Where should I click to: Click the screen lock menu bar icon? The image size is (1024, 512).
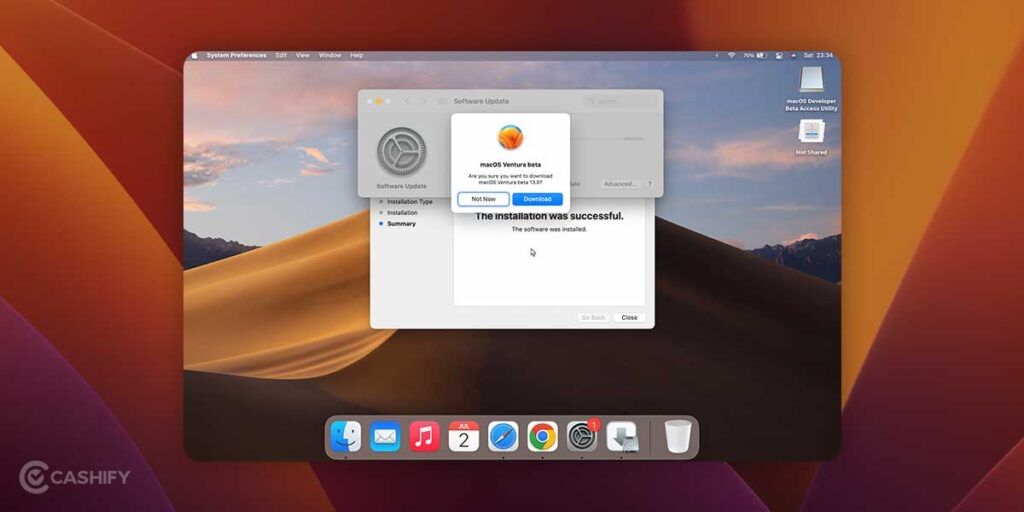tap(779, 56)
